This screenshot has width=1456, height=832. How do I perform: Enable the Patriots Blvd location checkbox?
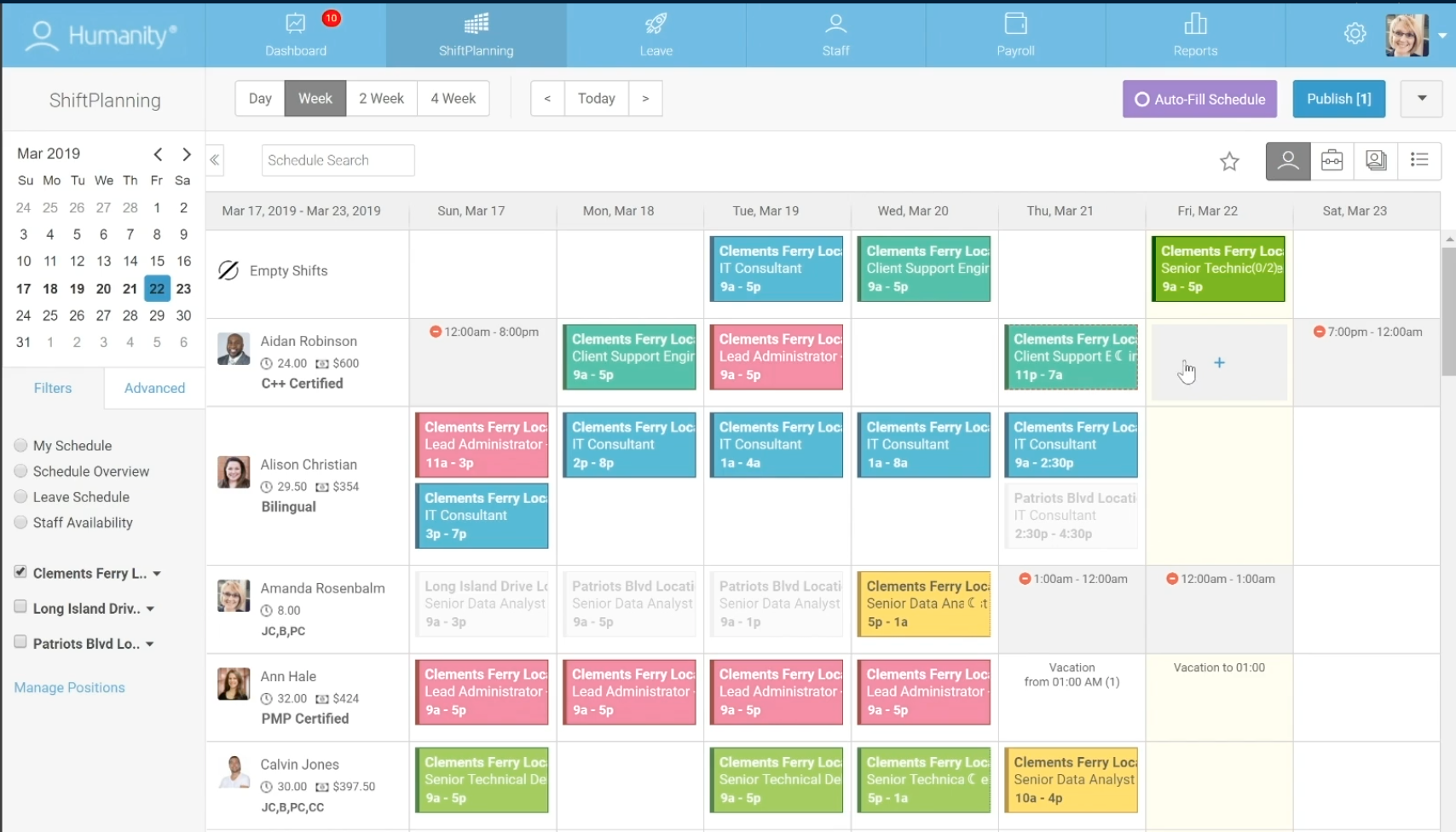tap(20, 642)
